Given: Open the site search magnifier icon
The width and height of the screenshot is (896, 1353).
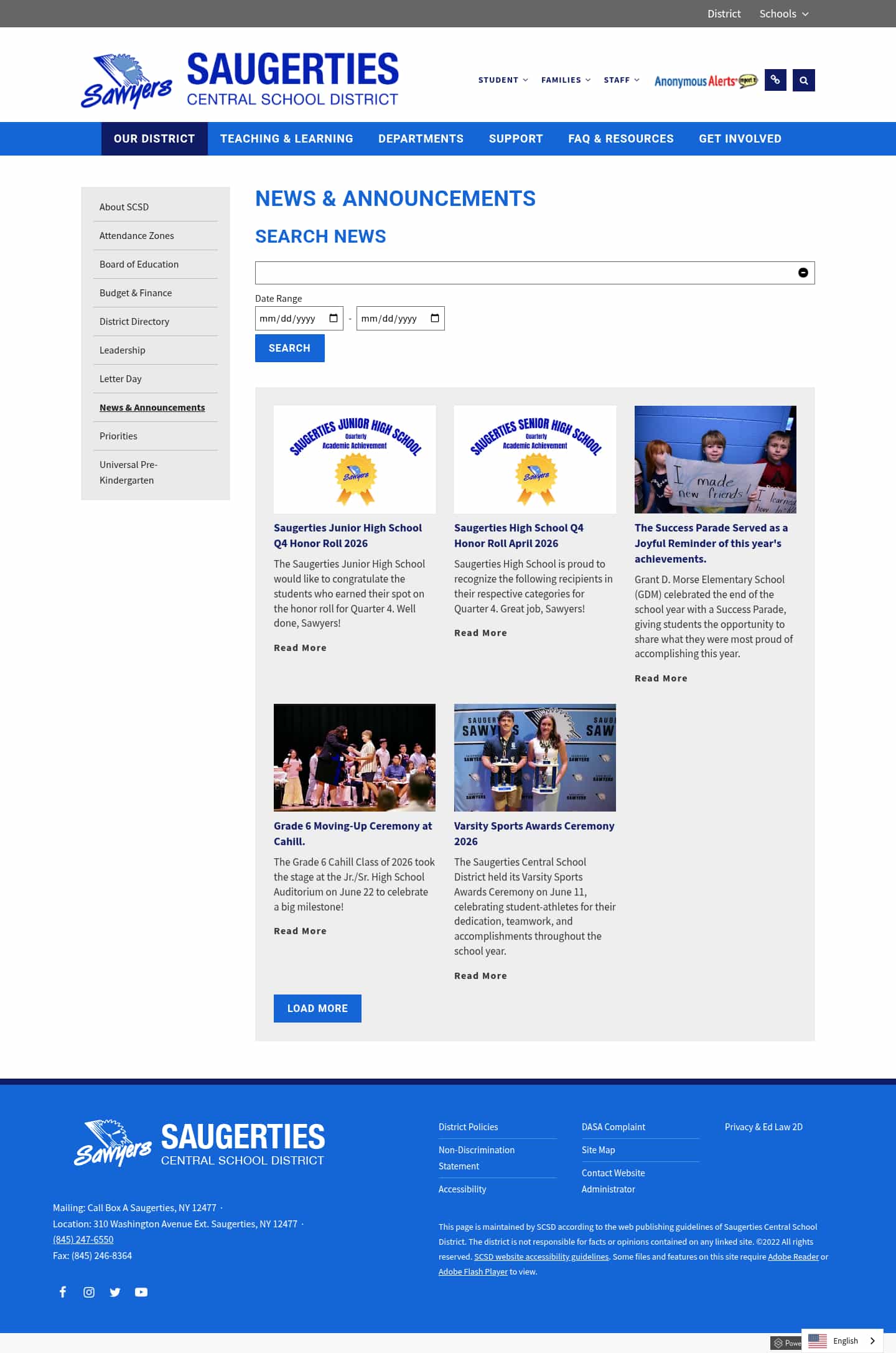Looking at the screenshot, I should tap(804, 80).
